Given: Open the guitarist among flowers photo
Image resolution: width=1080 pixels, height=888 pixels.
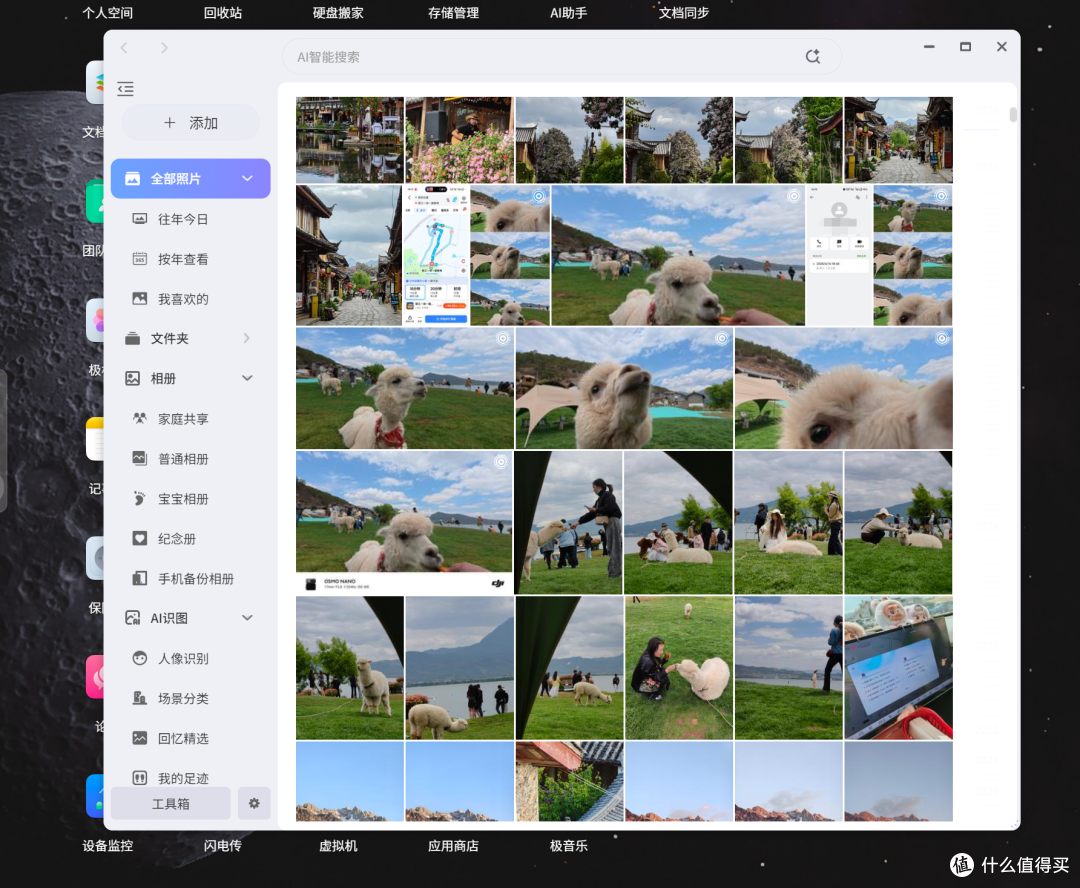Looking at the screenshot, I should 459,140.
